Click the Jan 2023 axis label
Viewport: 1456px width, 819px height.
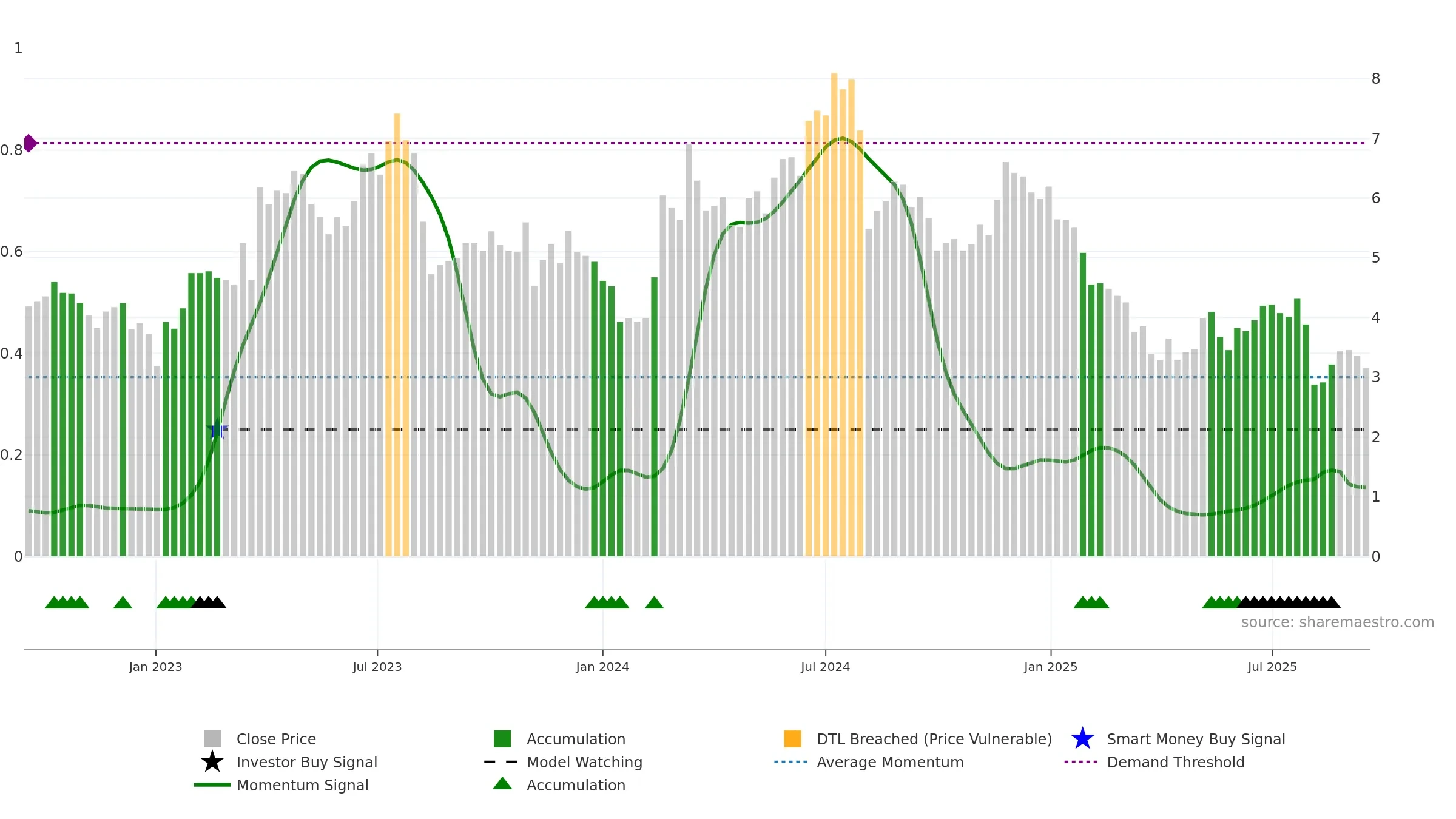(x=155, y=667)
